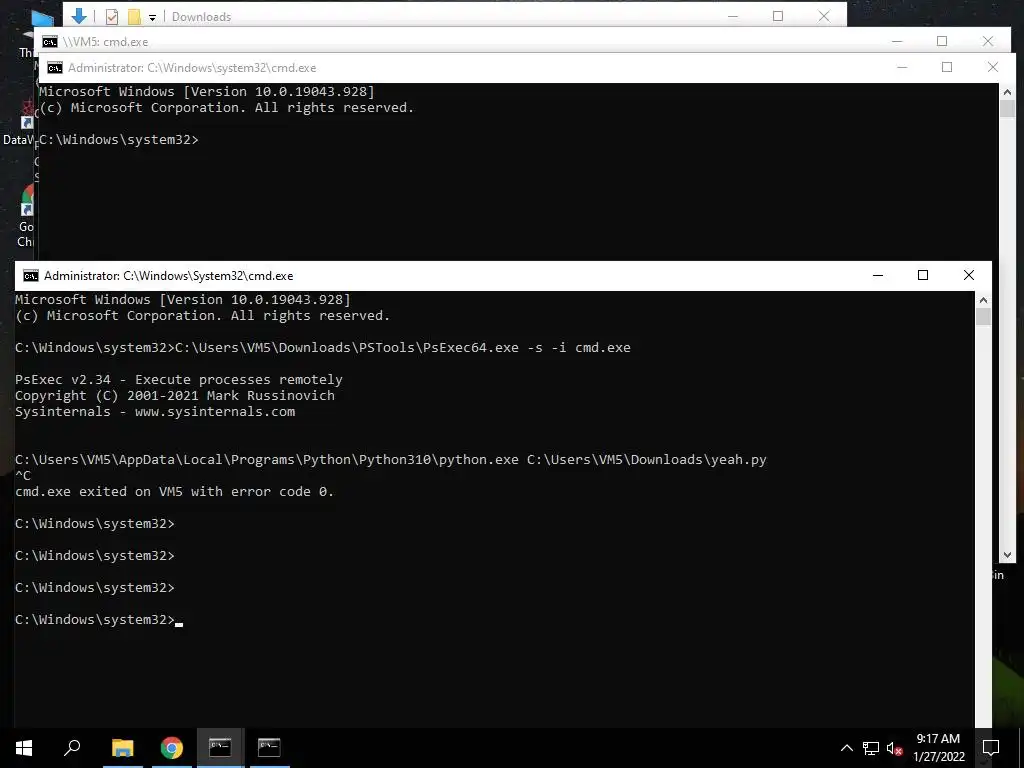Click 'Copyright (C) 2001-2021 Mark Russinovich' line

[x=175, y=396]
